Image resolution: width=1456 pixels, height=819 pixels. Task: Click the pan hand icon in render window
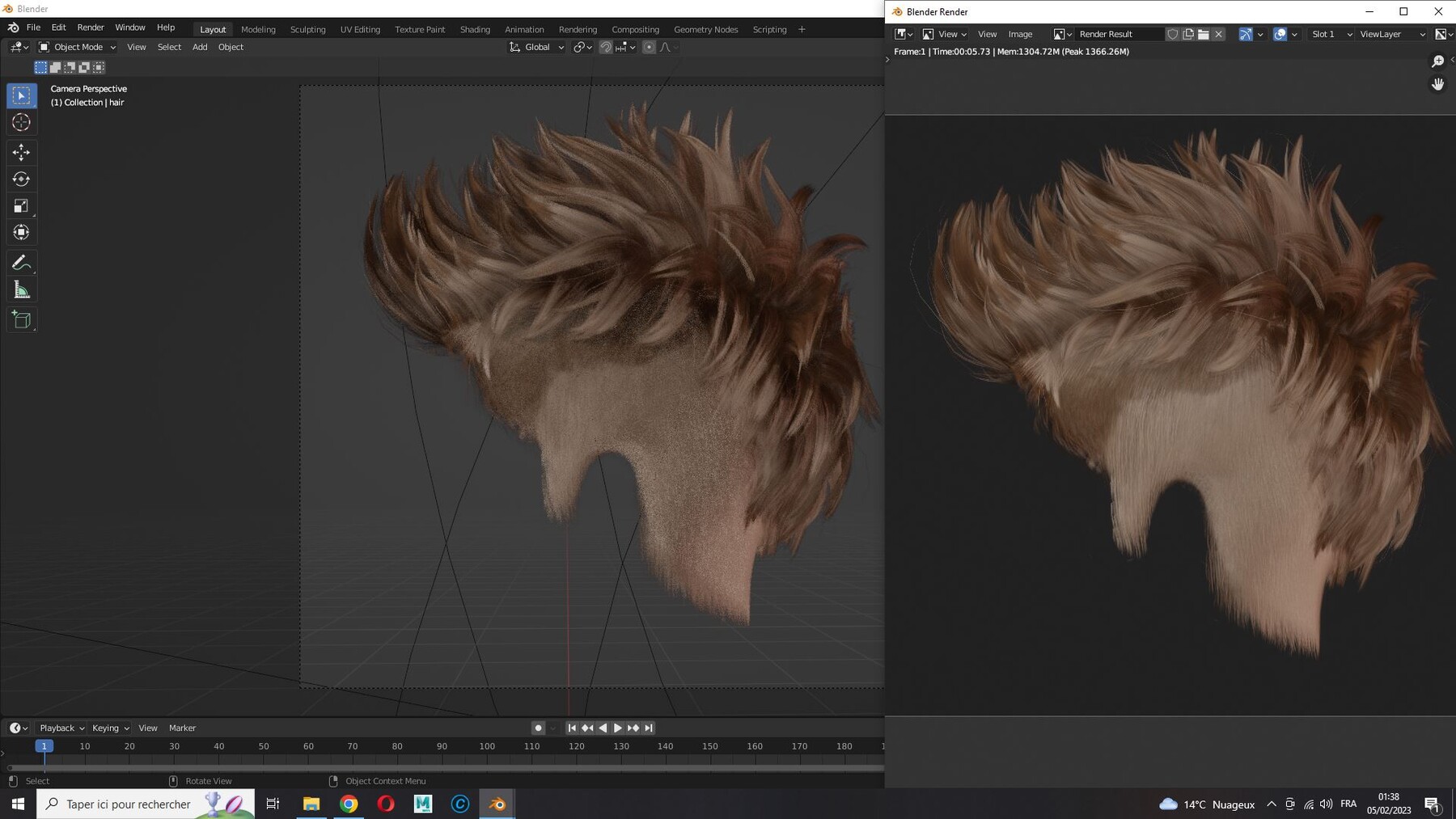tap(1437, 84)
